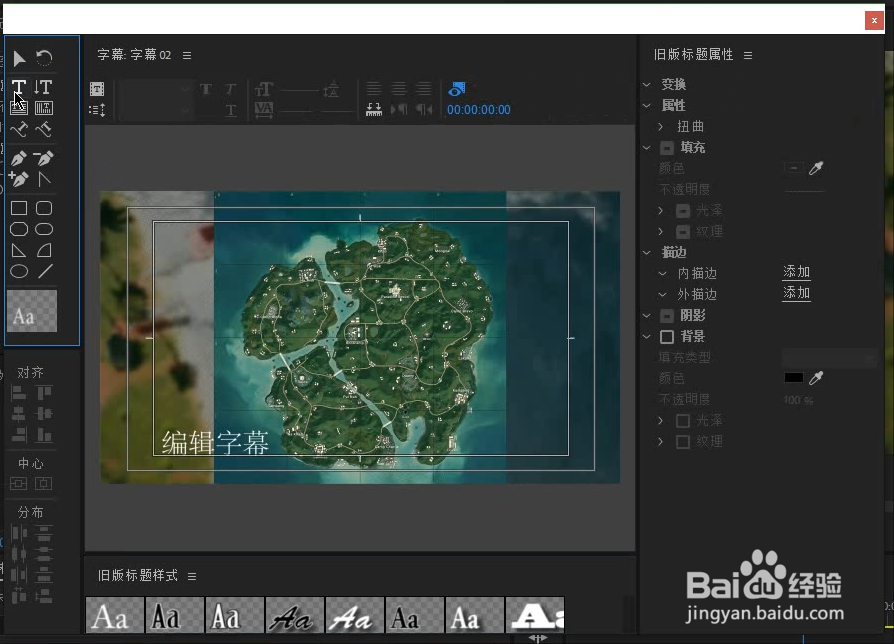Collapse the 变换 section

[x=647, y=84]
